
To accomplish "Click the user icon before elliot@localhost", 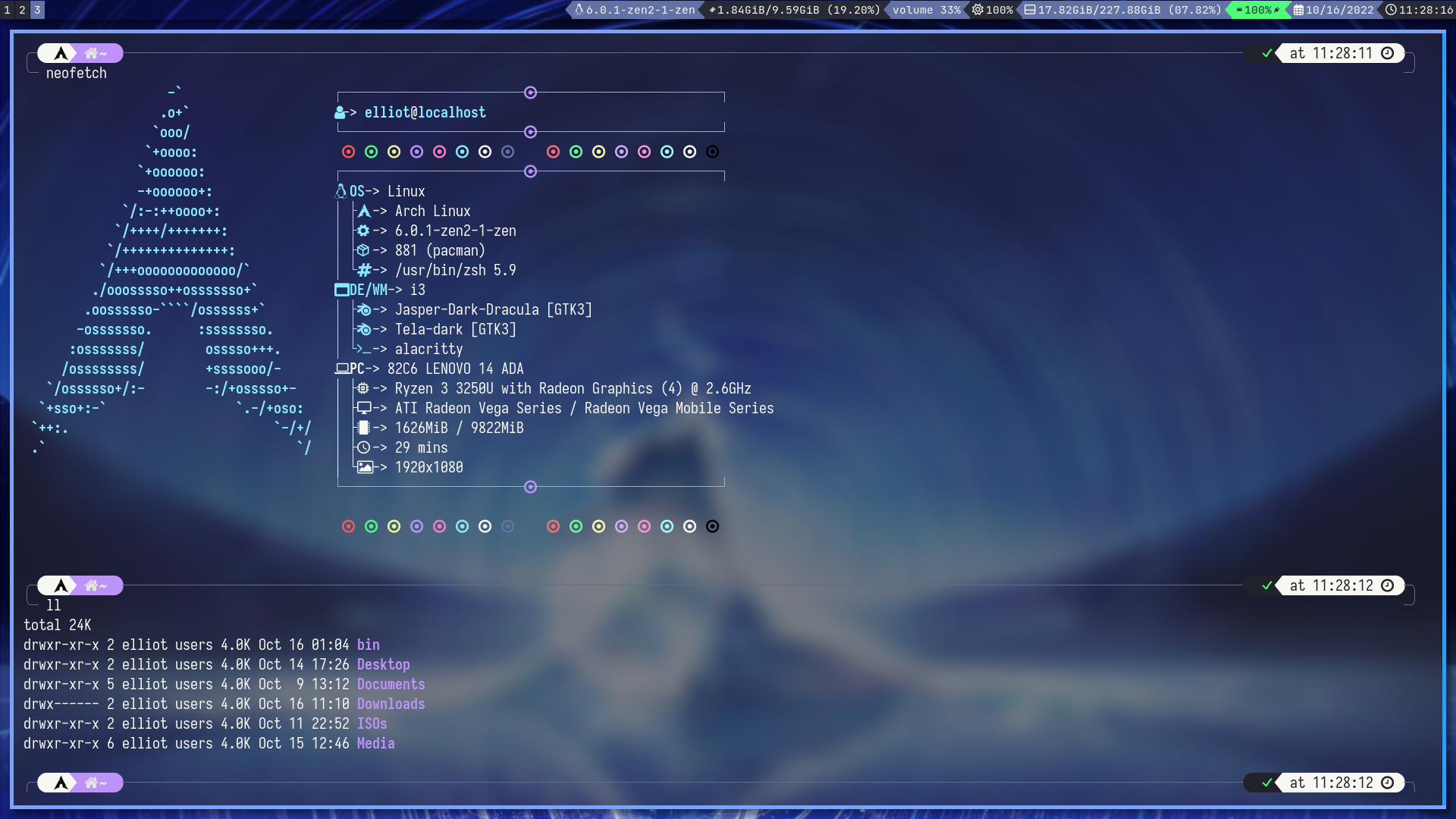I will (x=340, y=113).
